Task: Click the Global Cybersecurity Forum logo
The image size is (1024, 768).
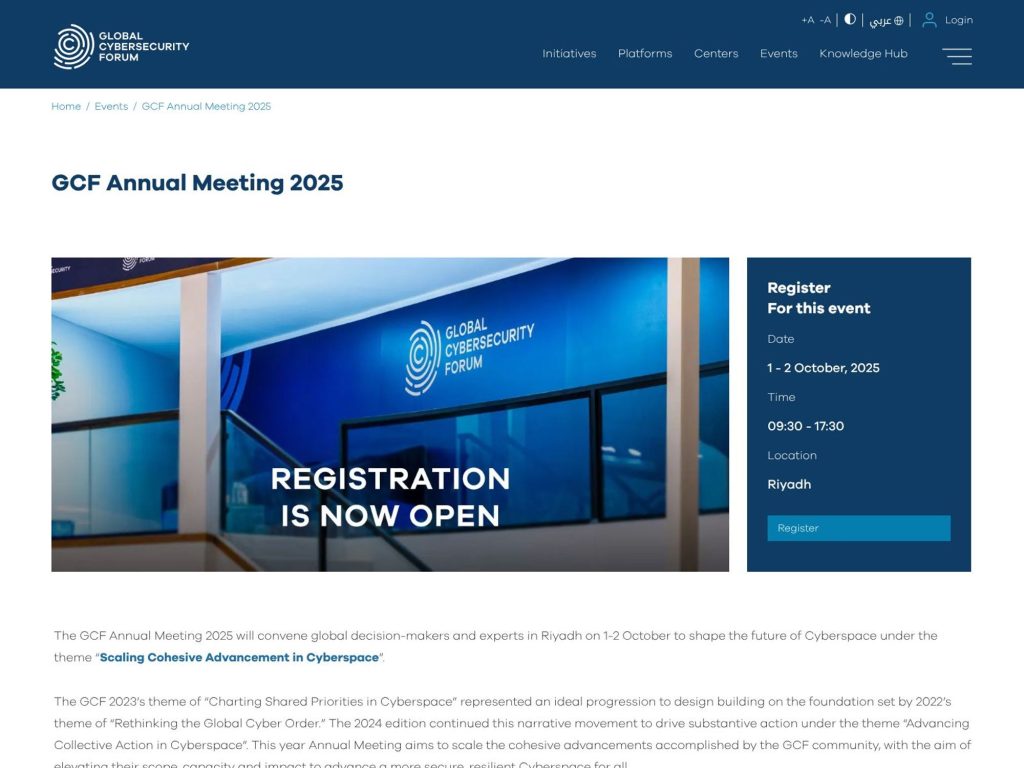Action: click(122, 46)
